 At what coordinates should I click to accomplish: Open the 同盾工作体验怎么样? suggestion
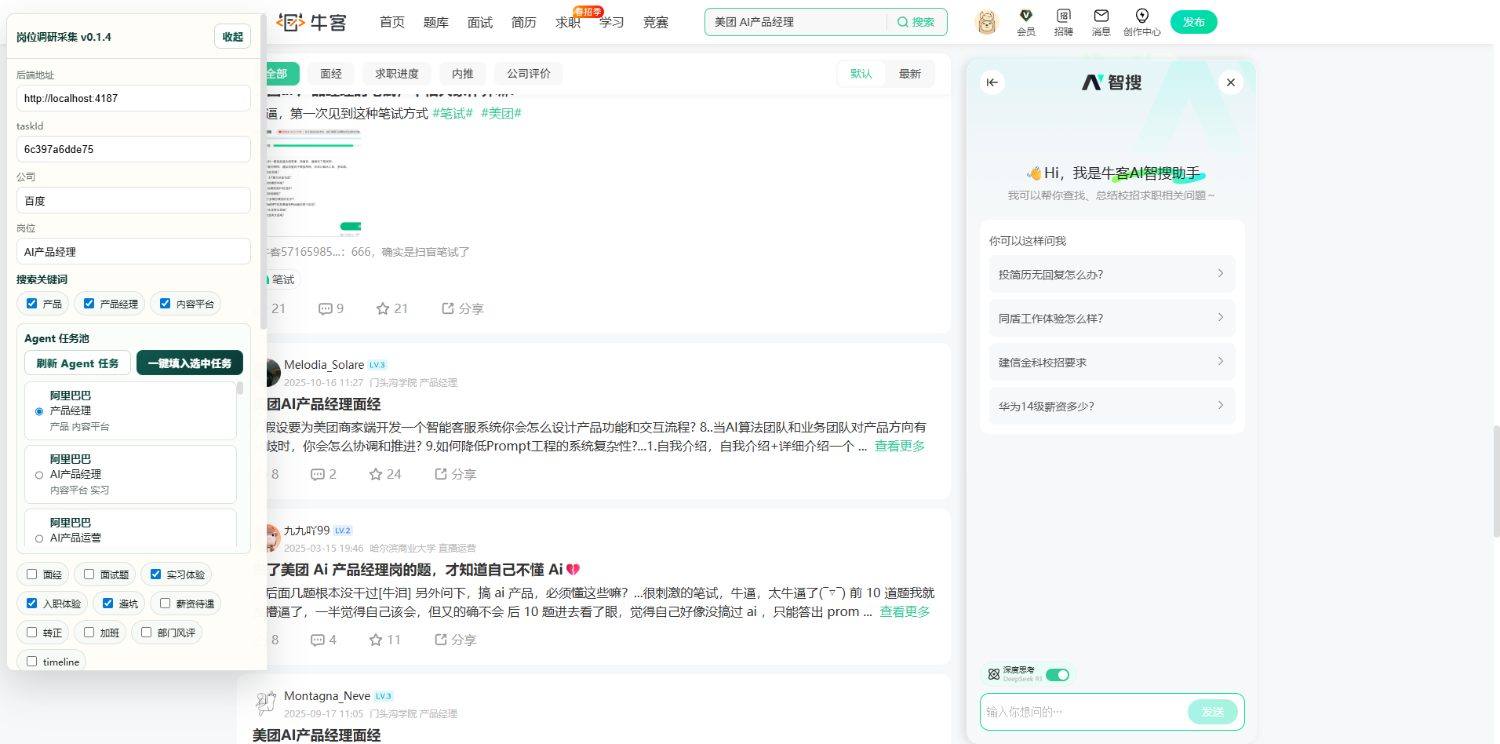(x=1112, y=318)
